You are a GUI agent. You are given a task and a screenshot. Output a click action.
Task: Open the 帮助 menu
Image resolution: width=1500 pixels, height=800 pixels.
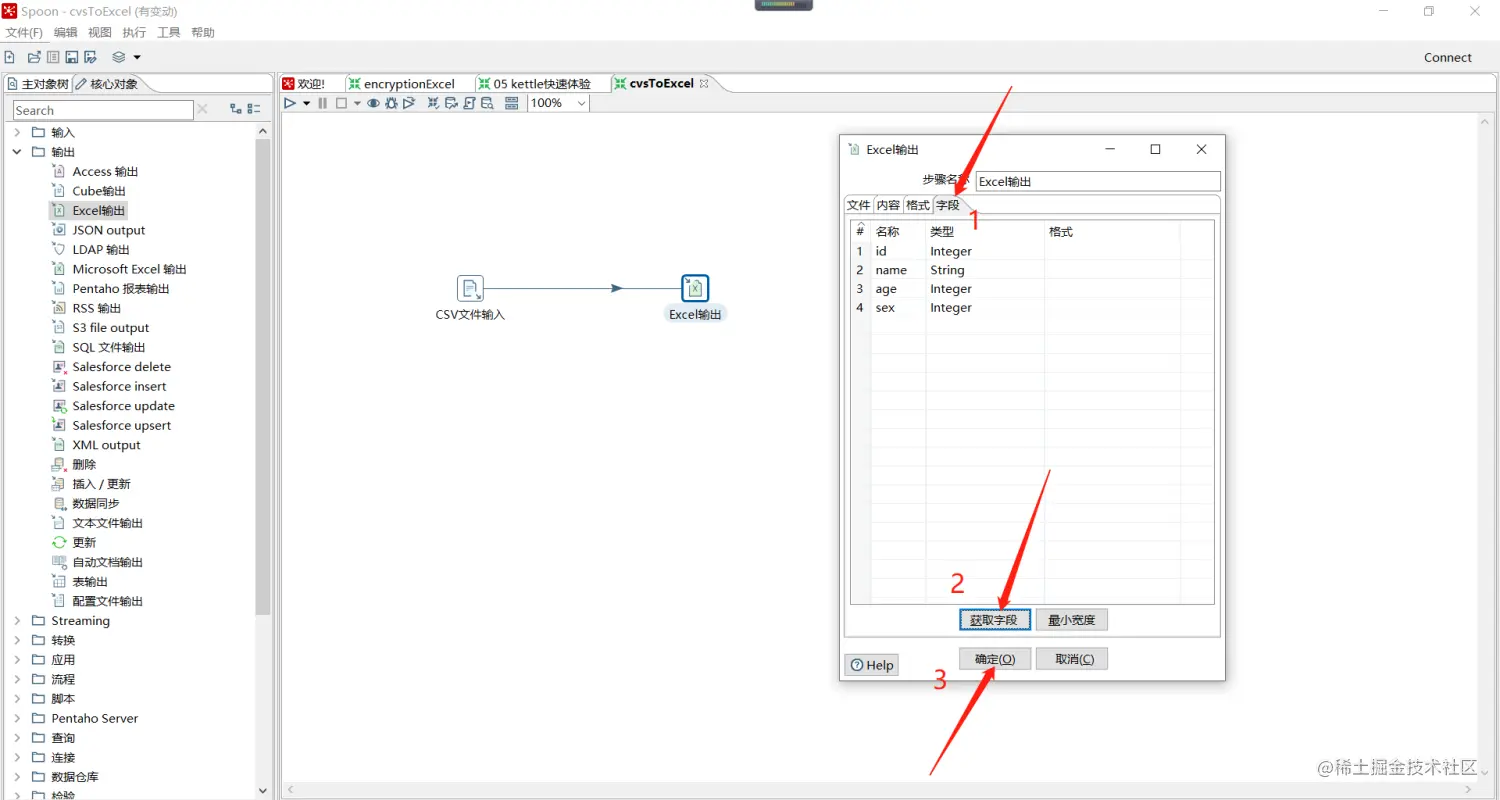point(203,33)
